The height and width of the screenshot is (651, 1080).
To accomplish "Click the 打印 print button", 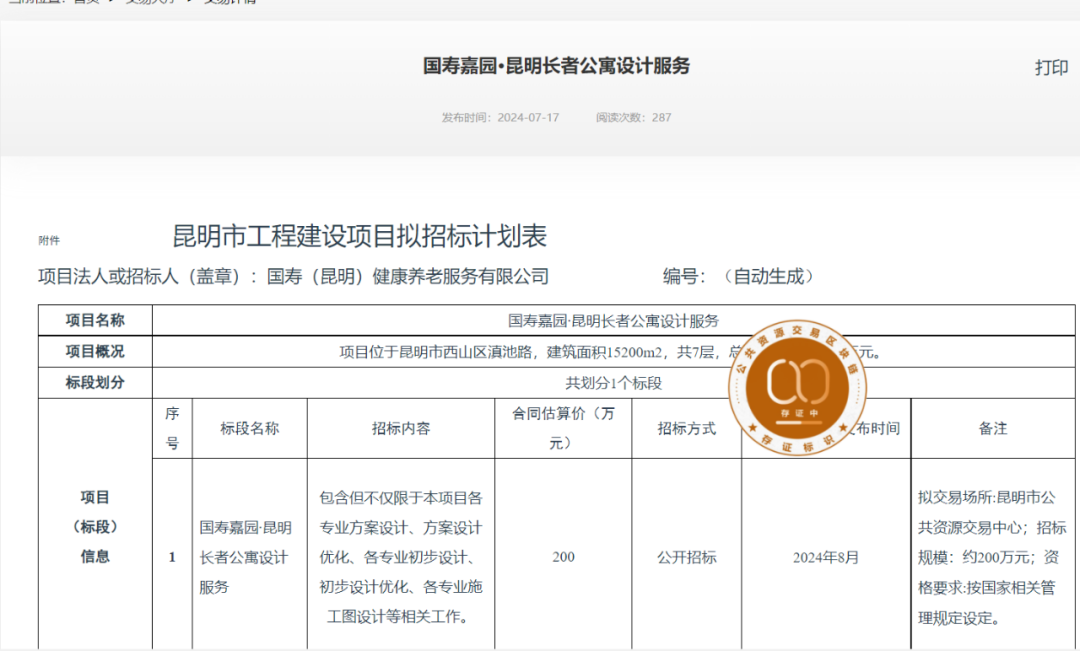I will pyautogui.click(x=1050, y=68).
